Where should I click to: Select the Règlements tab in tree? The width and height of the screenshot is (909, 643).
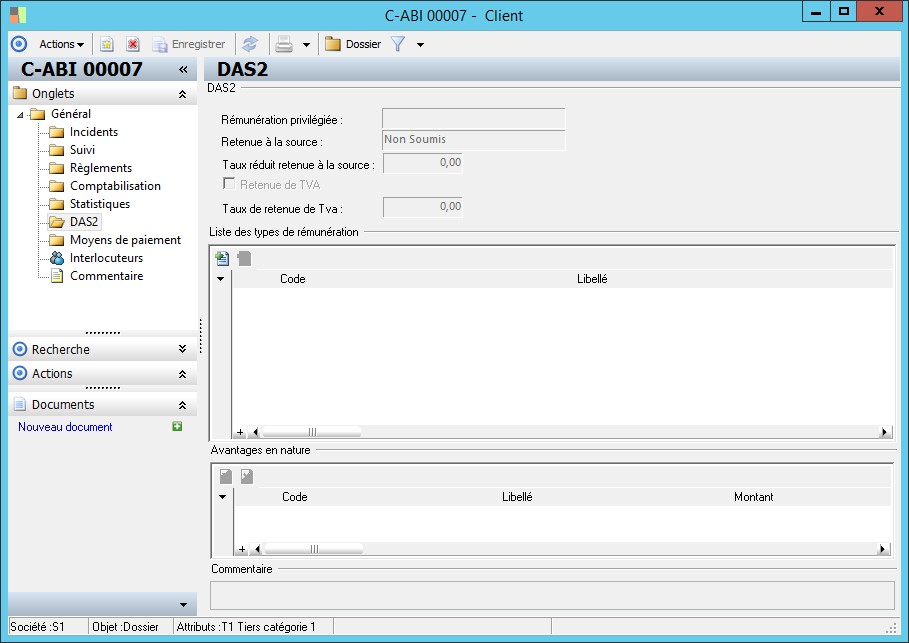pyautogui.click(x=100, y=168)
